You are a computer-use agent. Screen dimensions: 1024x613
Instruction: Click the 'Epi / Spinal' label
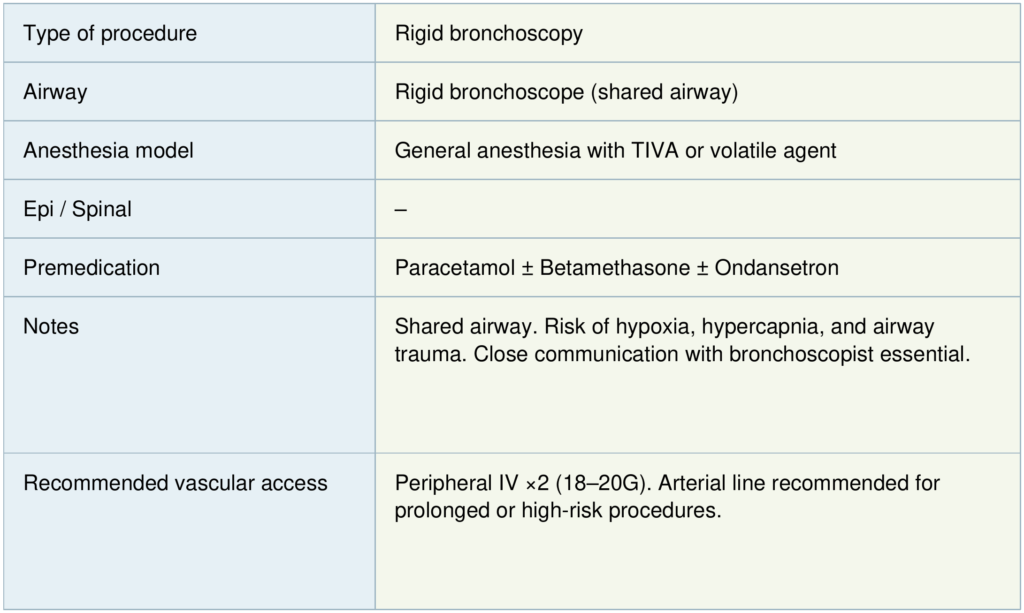coord(78,210)
